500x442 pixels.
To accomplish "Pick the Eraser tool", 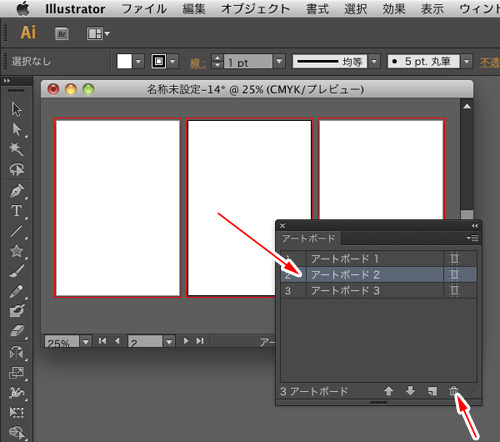I will (x=17, y=331).
